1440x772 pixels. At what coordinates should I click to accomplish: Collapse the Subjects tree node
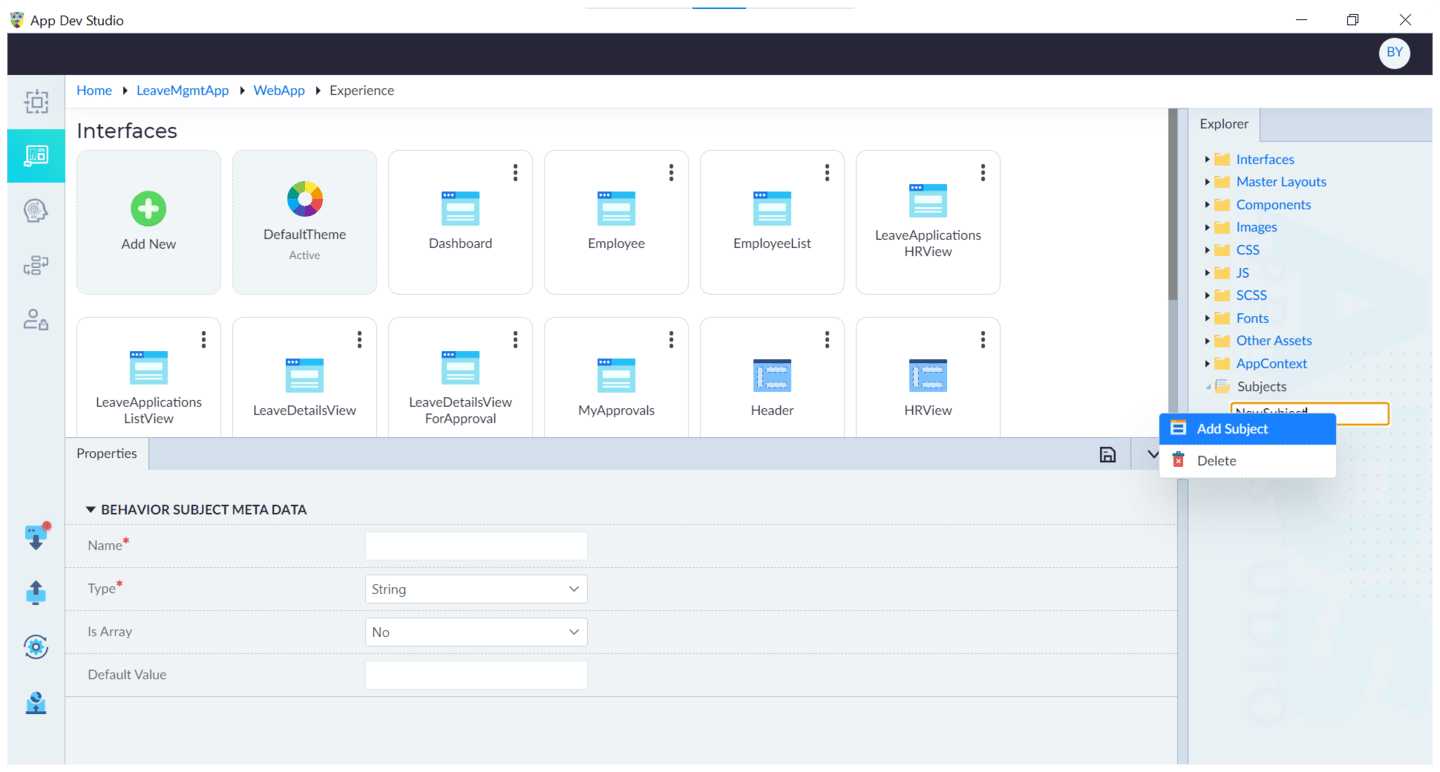tap(1208, 387)
